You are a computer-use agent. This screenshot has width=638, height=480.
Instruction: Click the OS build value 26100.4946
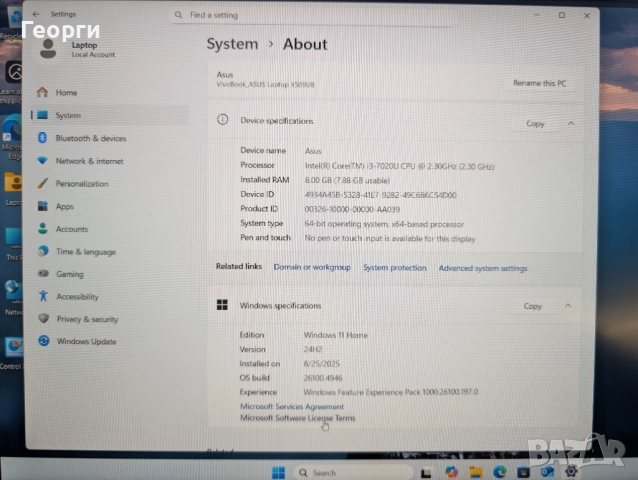(323, 378)
